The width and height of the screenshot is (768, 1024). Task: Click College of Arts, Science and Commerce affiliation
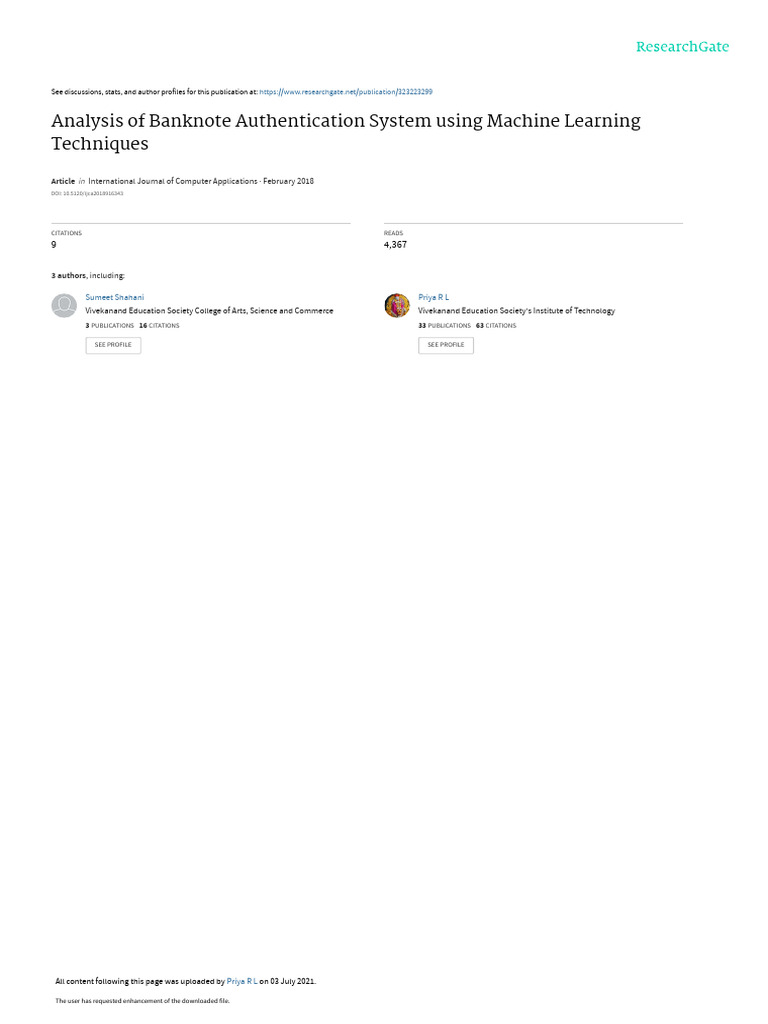(209, 311)
